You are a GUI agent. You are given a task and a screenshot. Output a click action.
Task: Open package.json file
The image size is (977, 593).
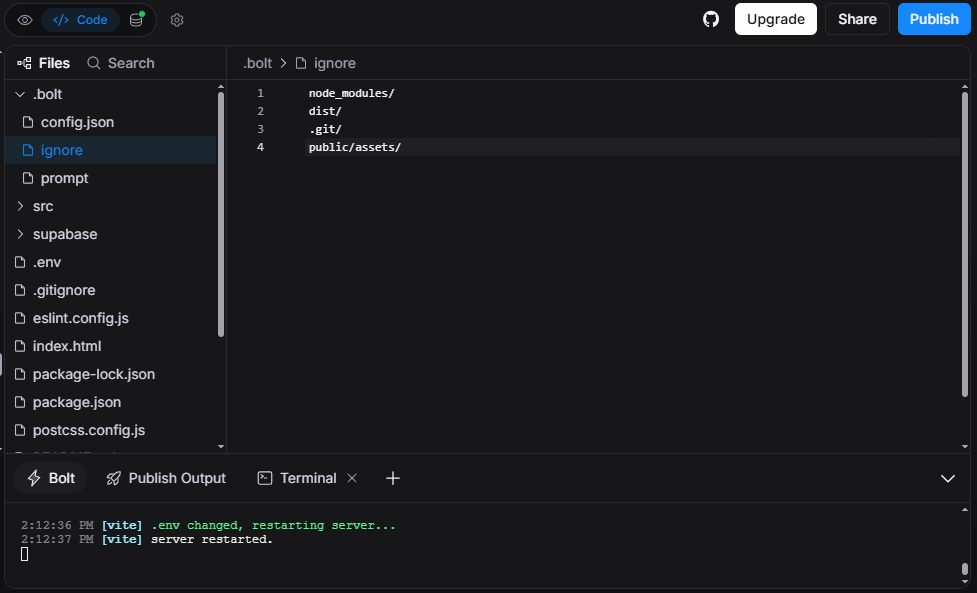pyautogui.click(x=111, y=402)
